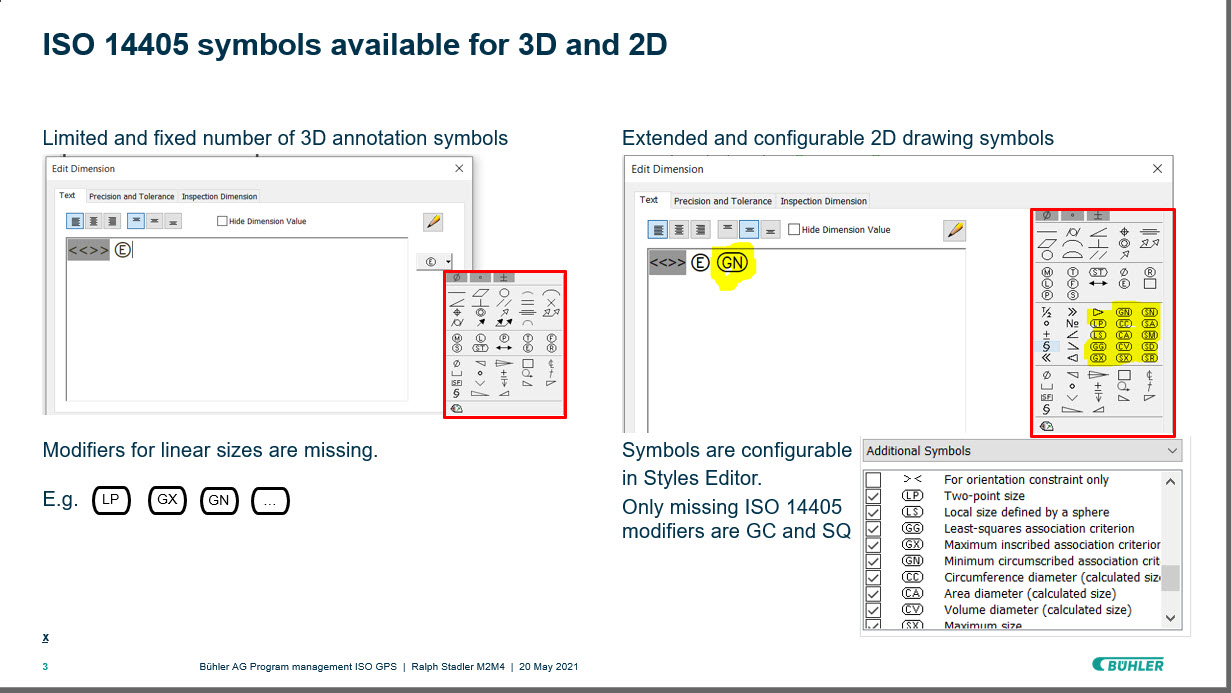
Task: Click the pencil edit button
Action: [955, 229]
